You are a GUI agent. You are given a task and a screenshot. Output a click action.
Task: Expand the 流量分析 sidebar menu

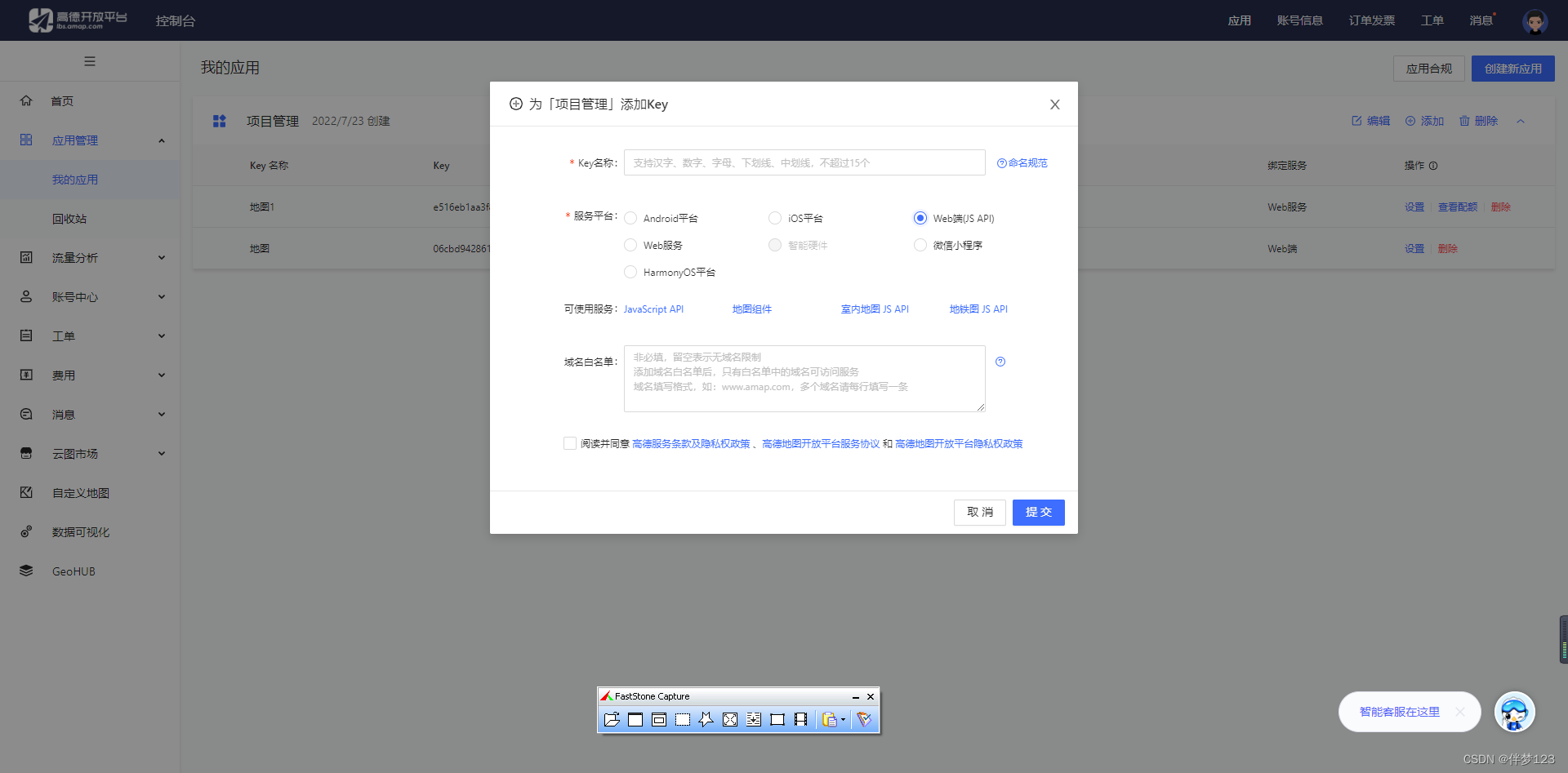pos(162,258)
